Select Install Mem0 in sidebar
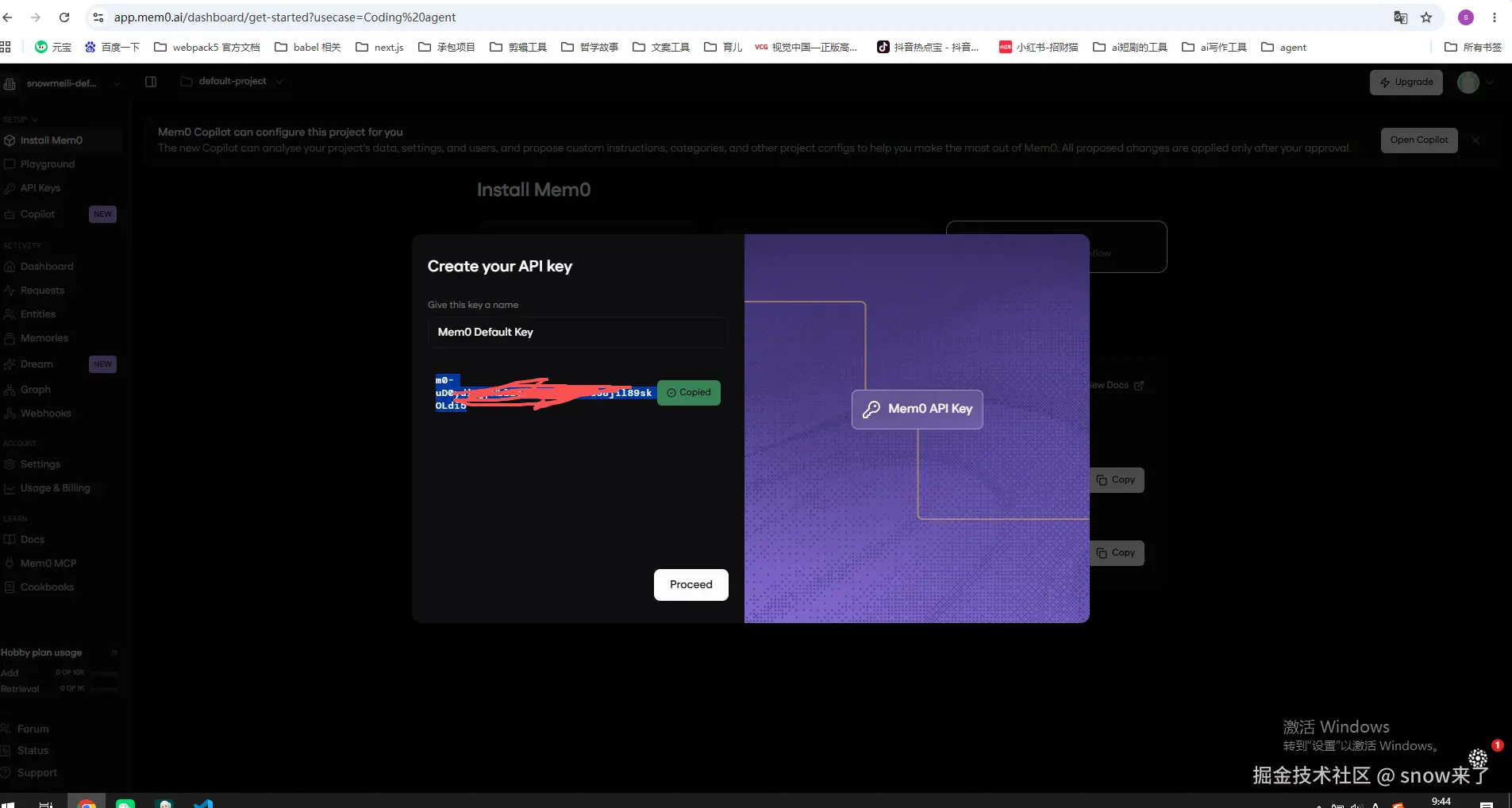The height and width of the screenshot is (808, 1512). 60,140
